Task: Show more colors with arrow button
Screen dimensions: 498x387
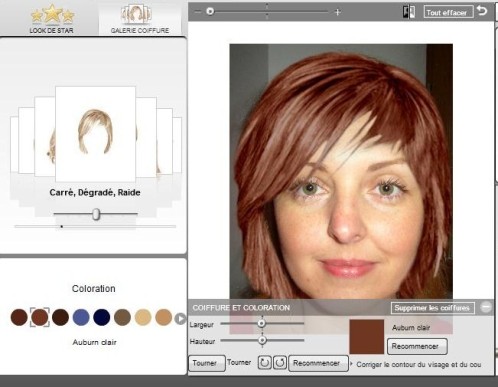Action: click(180, 319)
